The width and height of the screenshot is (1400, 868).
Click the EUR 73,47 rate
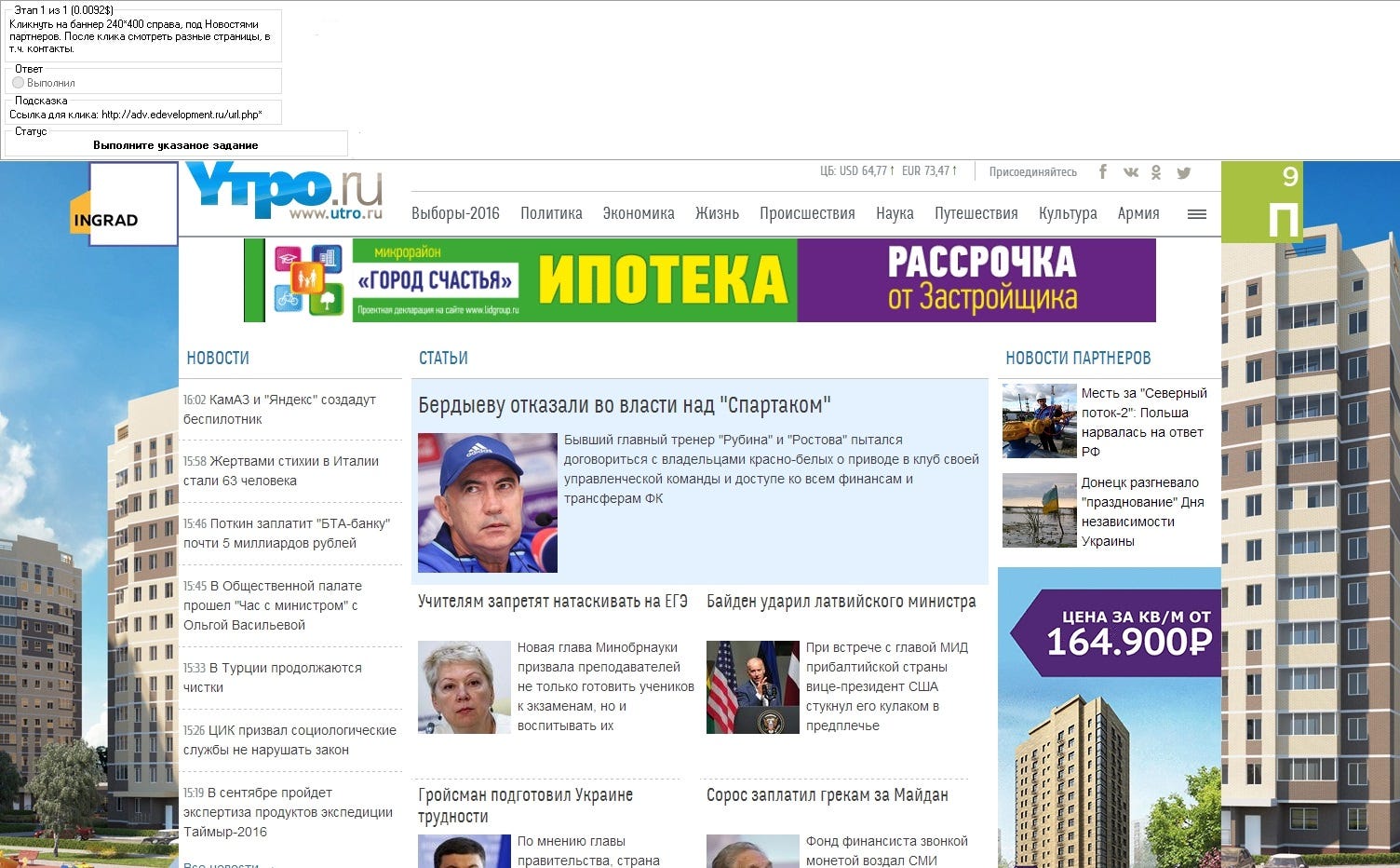tap(929, 171)
